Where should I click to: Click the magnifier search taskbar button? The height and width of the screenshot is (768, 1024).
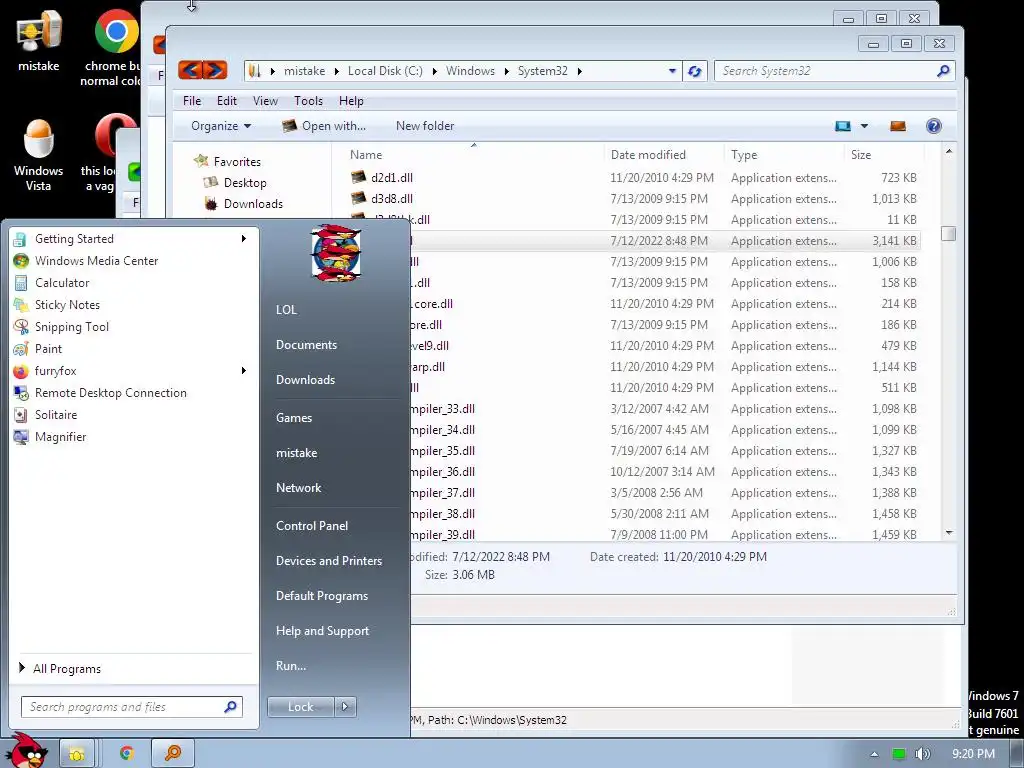[x=173, y=754]
